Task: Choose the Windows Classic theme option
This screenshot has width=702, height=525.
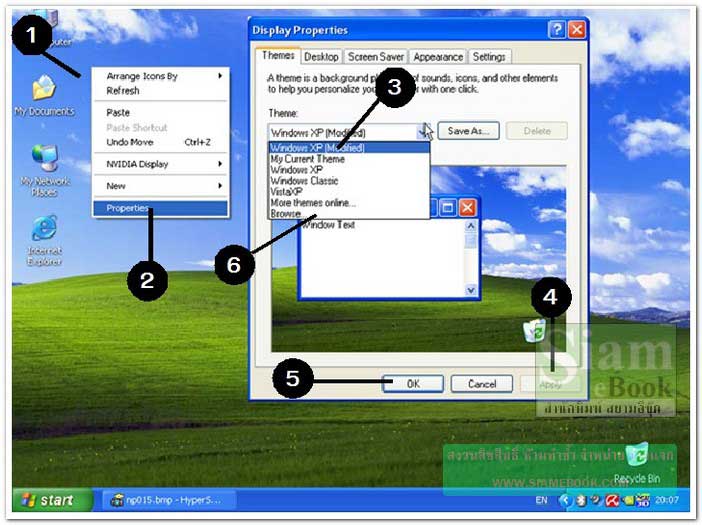Action: [349, 181]
